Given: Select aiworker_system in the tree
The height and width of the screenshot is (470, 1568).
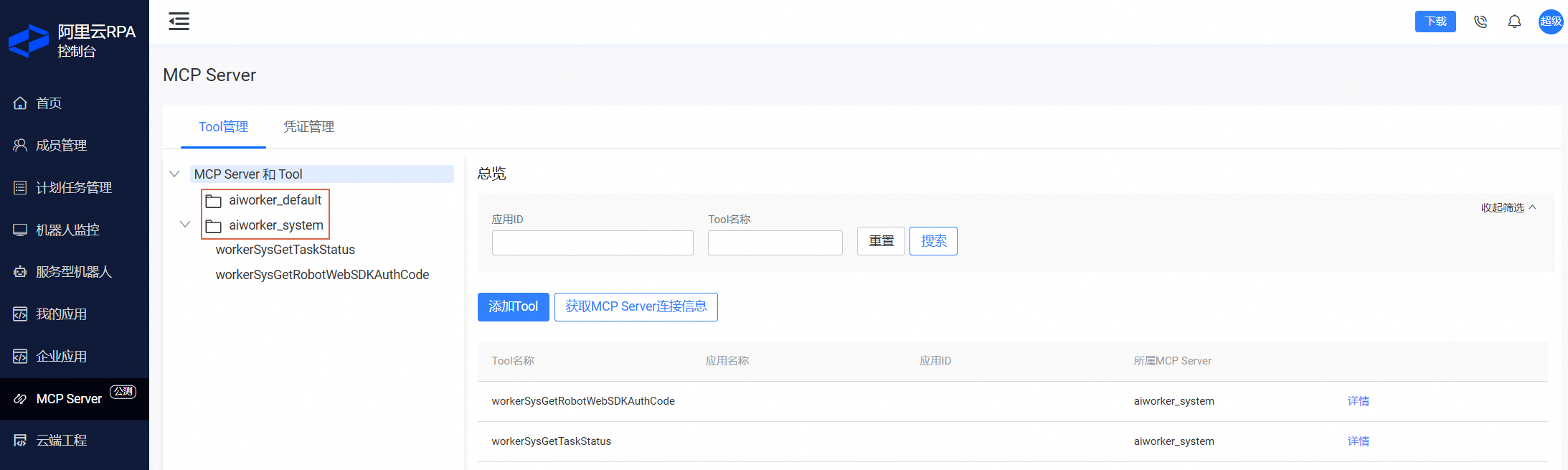Looking at the screenshot, I should pos(276,225).
